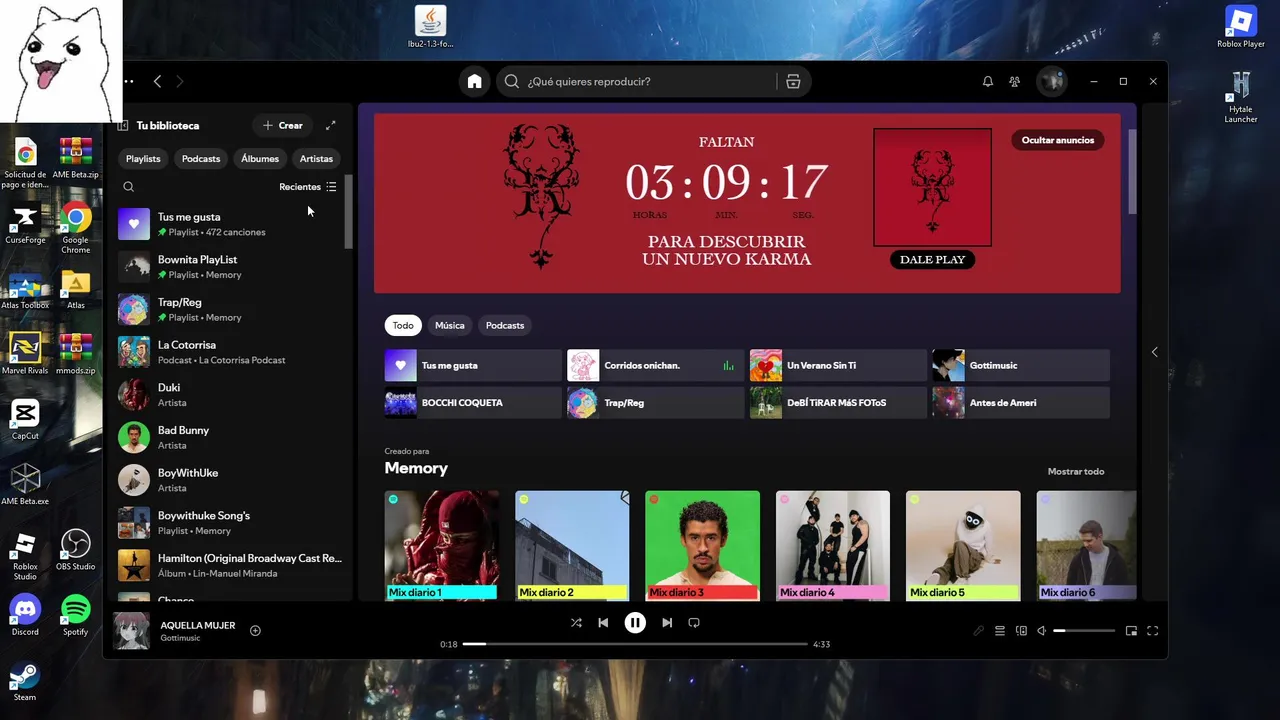Screen dimensions: 1280x720
Task: Open Connect to a device
Action: click(1021, 631)
